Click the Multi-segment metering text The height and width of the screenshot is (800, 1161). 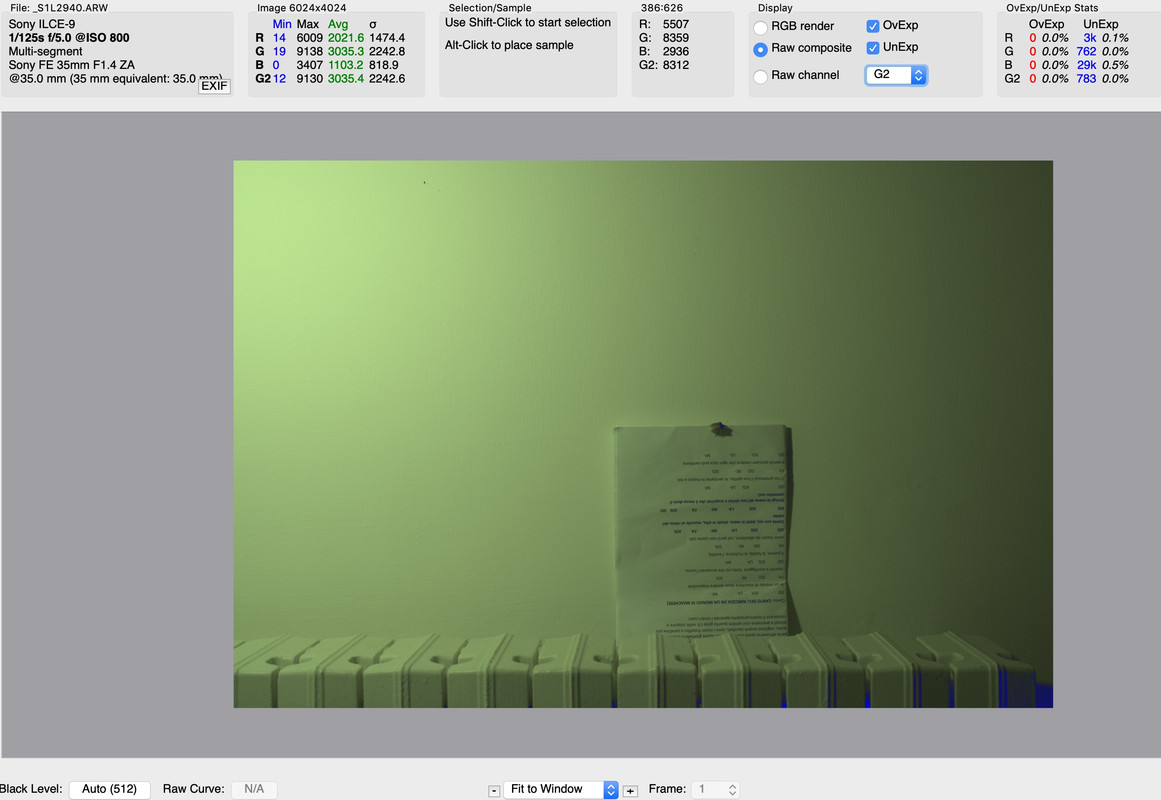[45, 51]
